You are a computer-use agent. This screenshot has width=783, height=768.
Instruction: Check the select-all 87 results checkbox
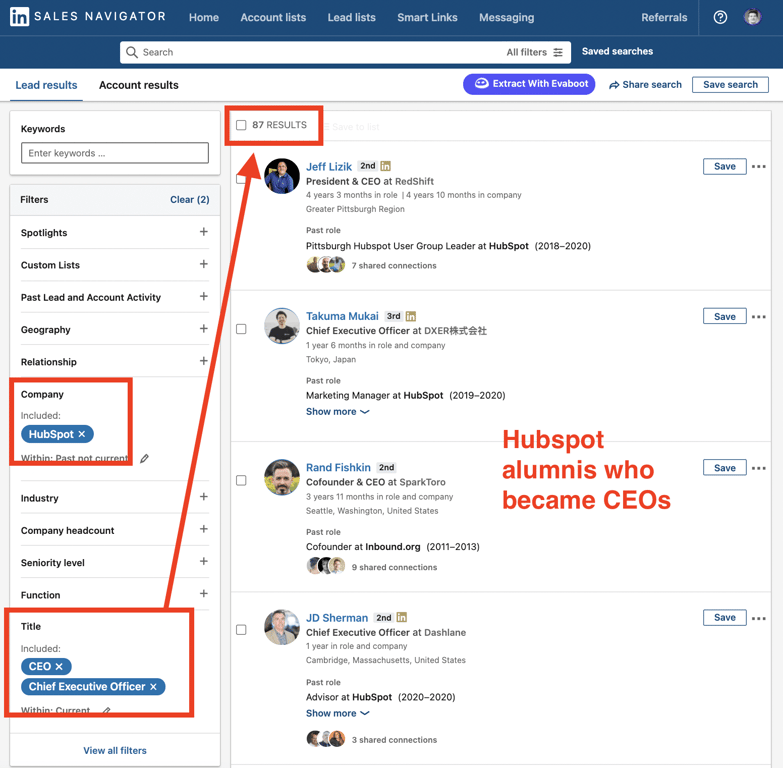241,125
